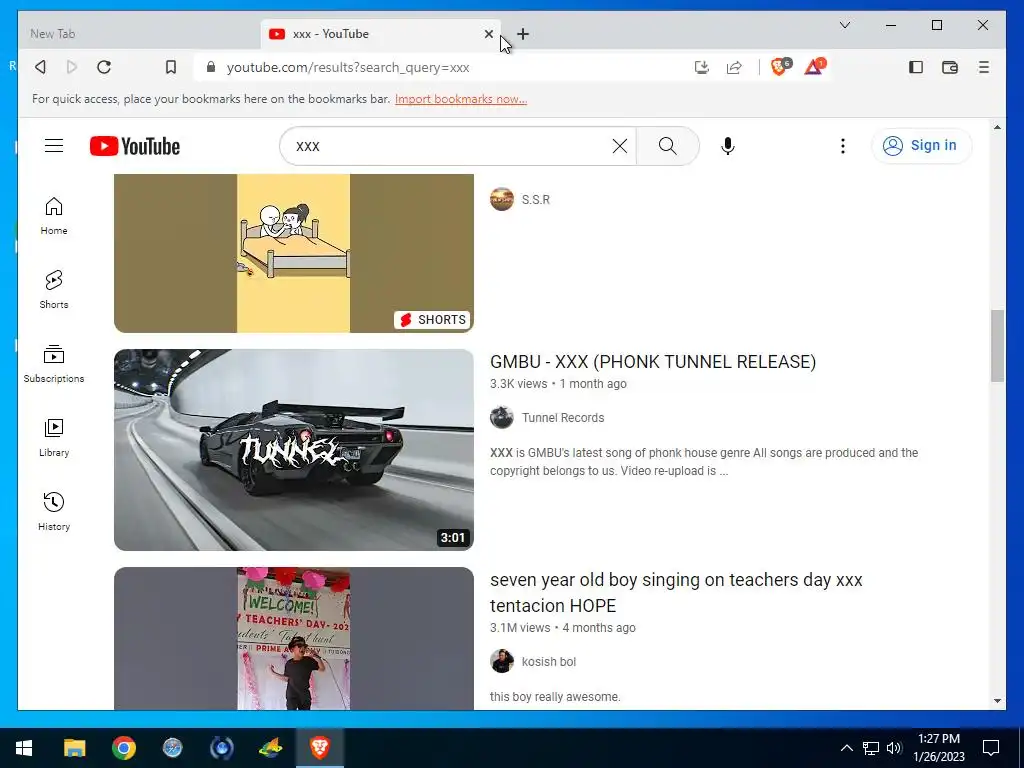Show hidden system tray icons
Screen dimensions: 1024x768
pos(846,748)
